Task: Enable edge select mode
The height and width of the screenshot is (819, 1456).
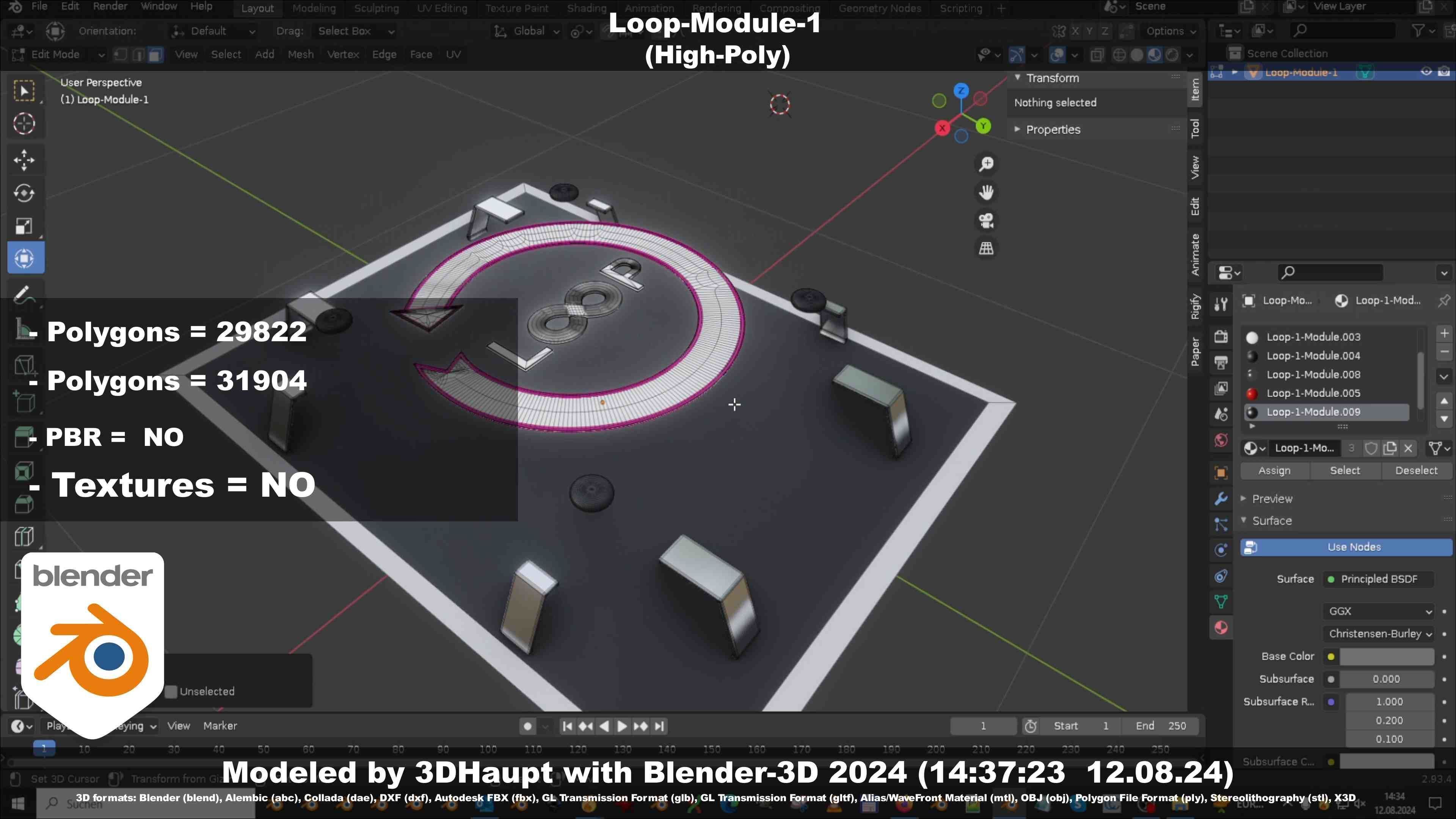Action: (138, 55)
